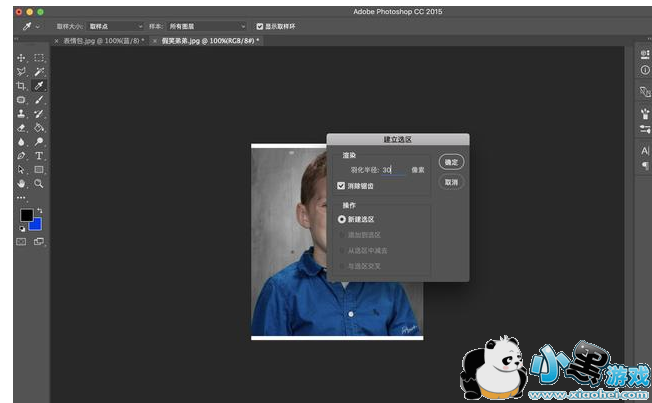Click the blue background color swatch
The image size is (652, 403).
tap(35, 223)
